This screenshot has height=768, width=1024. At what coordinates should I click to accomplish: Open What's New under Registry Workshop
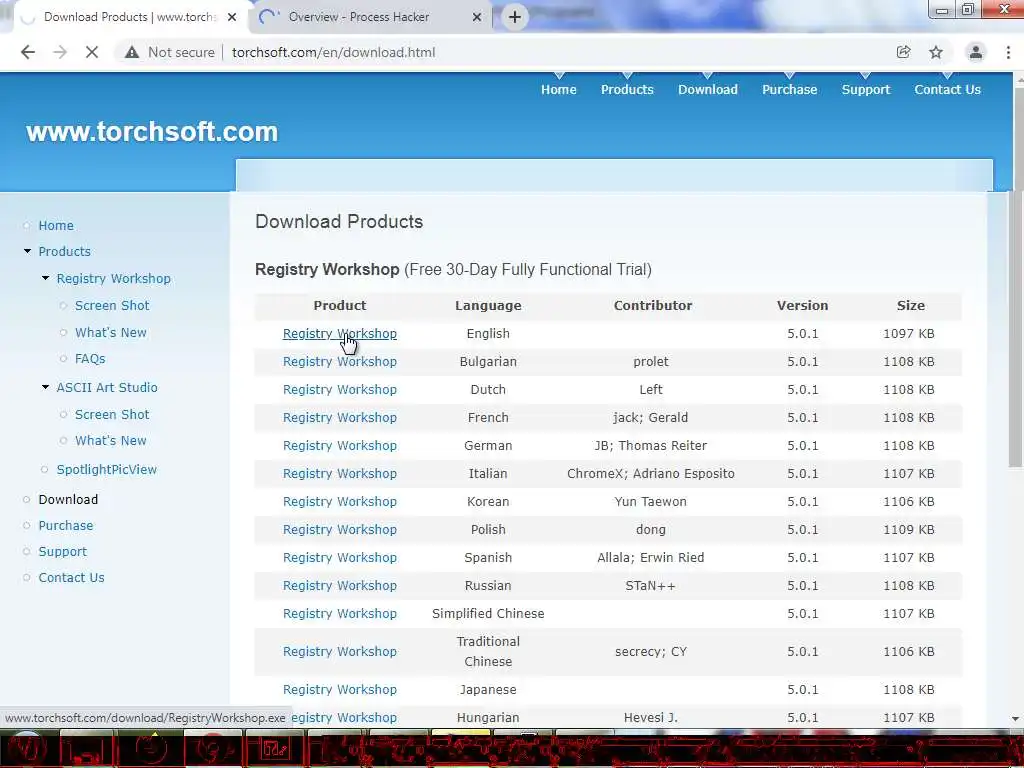tap(110, 332)
